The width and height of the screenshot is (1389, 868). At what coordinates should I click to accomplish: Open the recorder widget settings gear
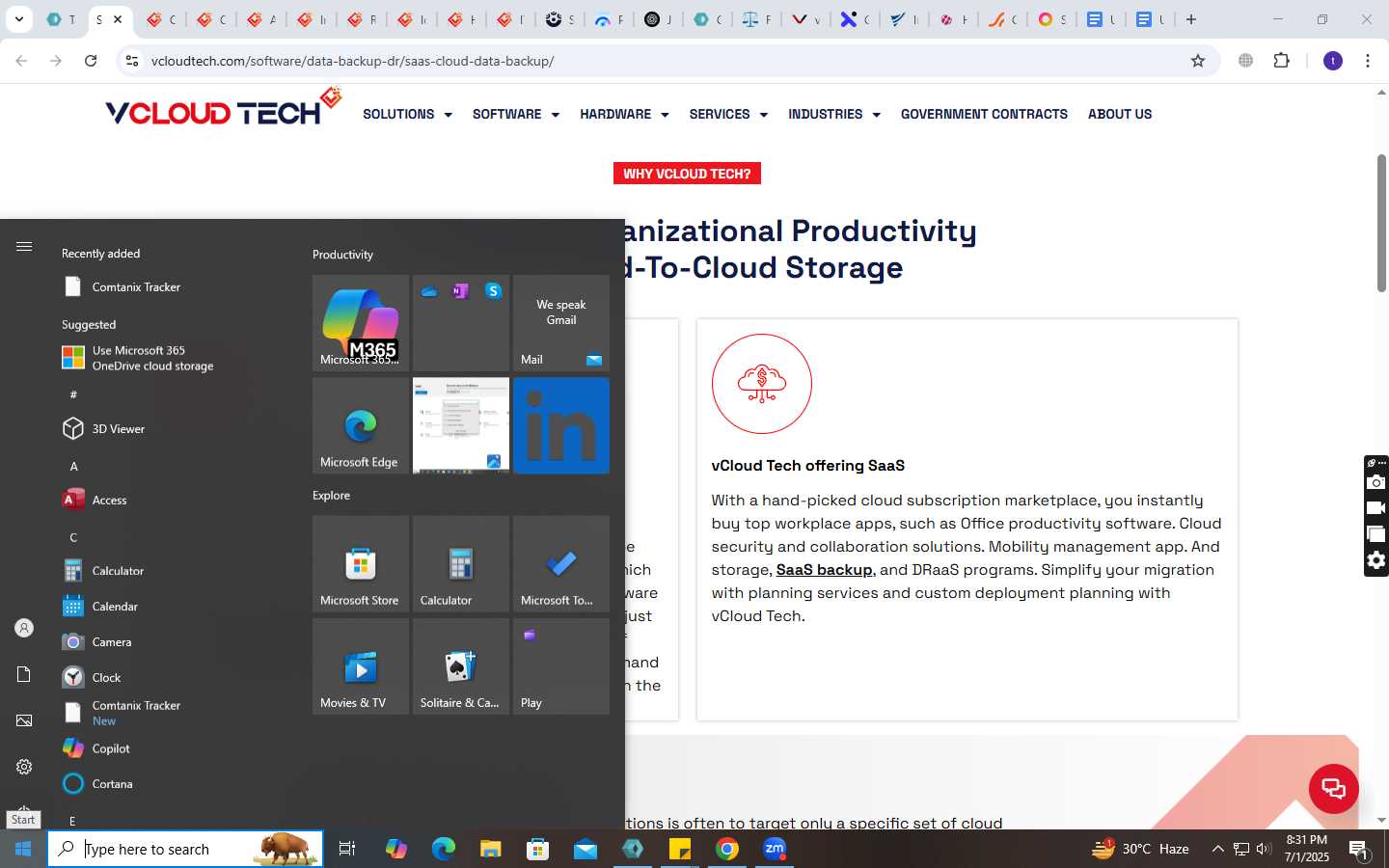click(x=1376, y=560)
